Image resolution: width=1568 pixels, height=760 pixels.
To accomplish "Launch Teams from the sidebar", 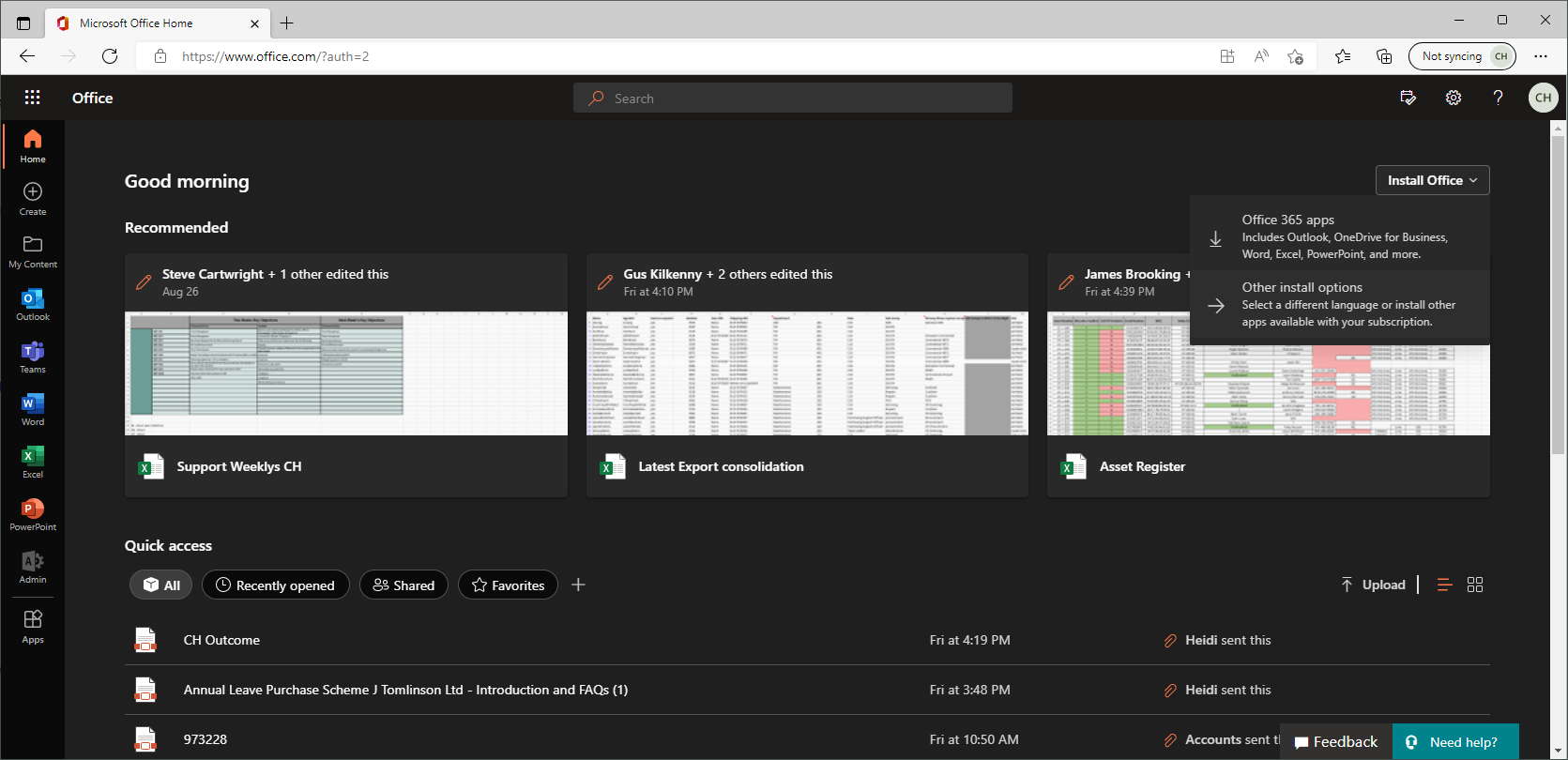I will point(33,357).
